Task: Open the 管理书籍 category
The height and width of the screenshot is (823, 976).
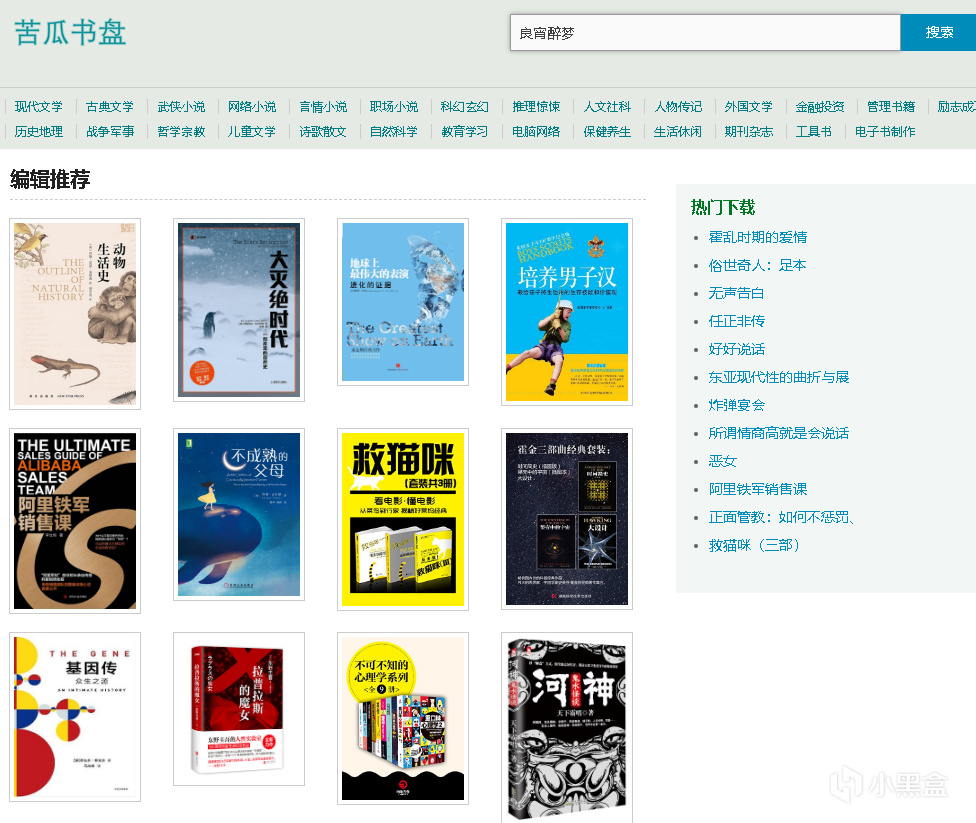Action: tap(891, 106)
